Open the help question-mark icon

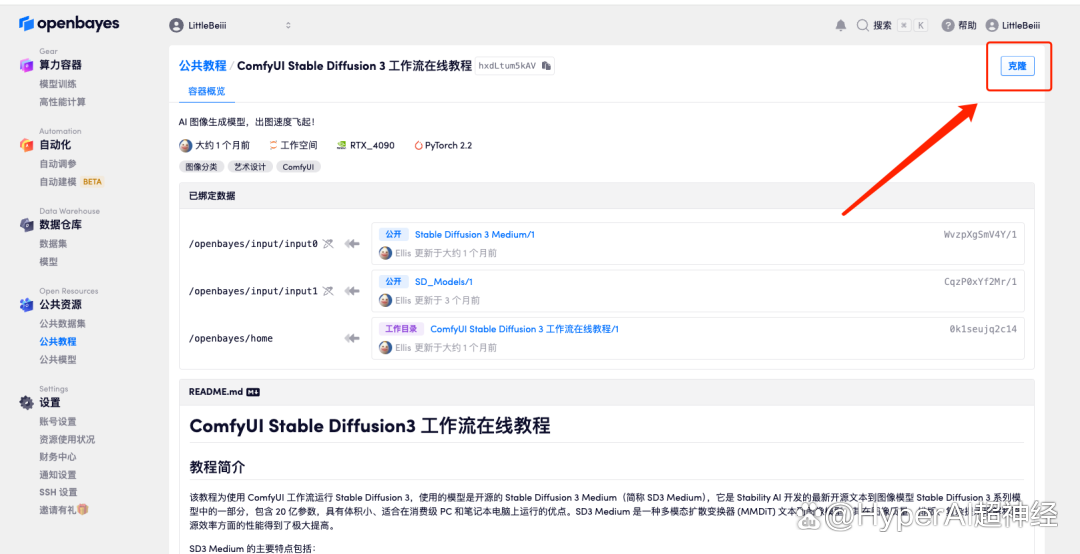coord(948,25)
